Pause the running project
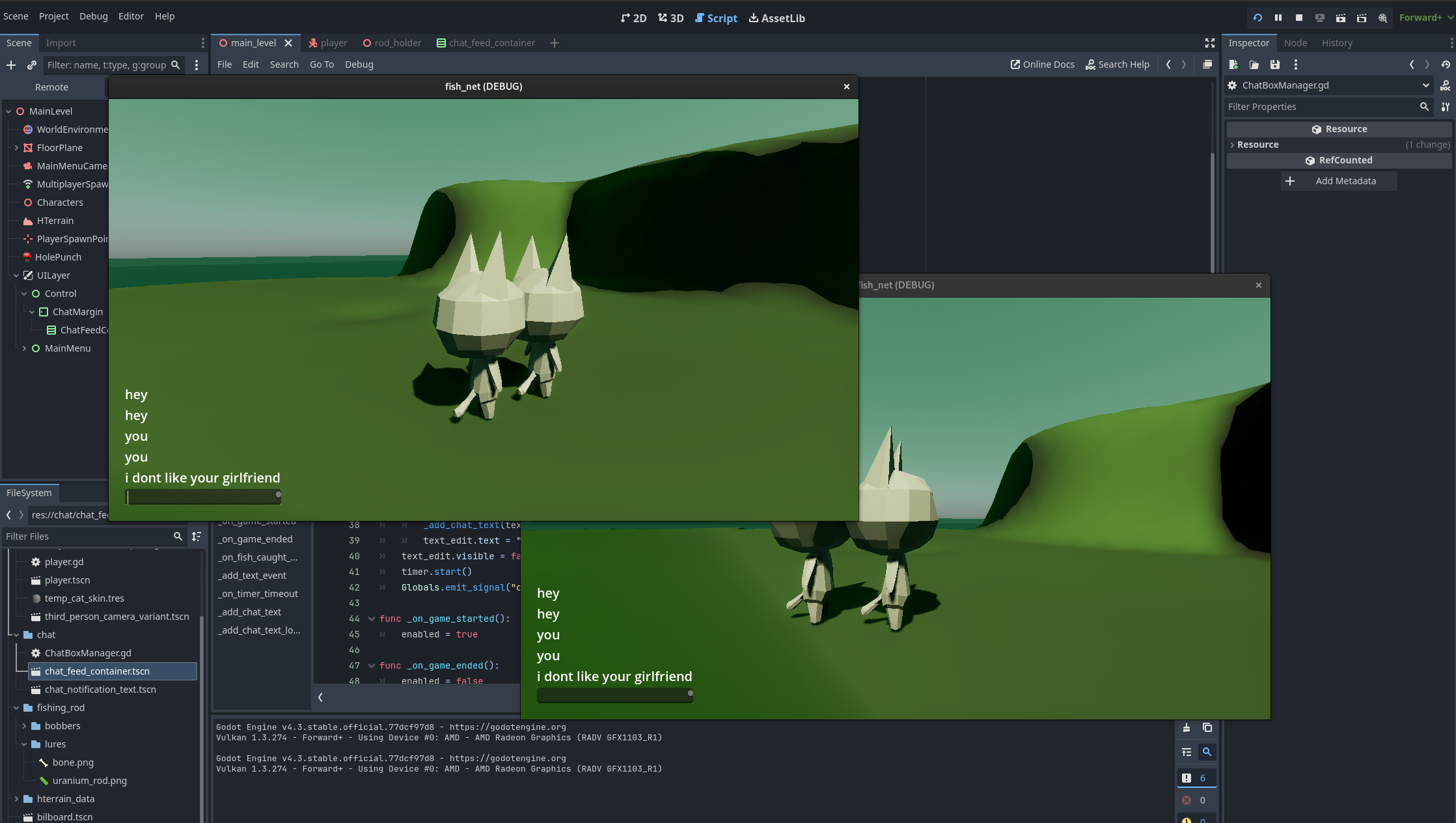1456x823 pixels. pyautogui.click(x=1278, y=18)
